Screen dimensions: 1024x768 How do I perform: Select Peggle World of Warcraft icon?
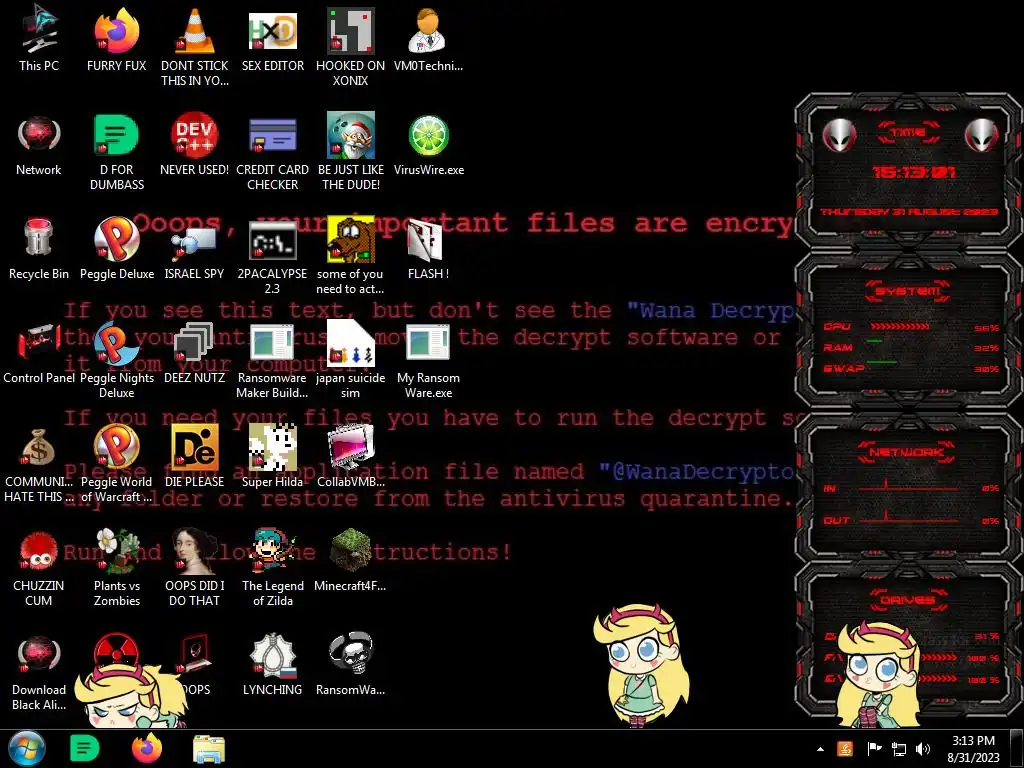tap(117, 464)
